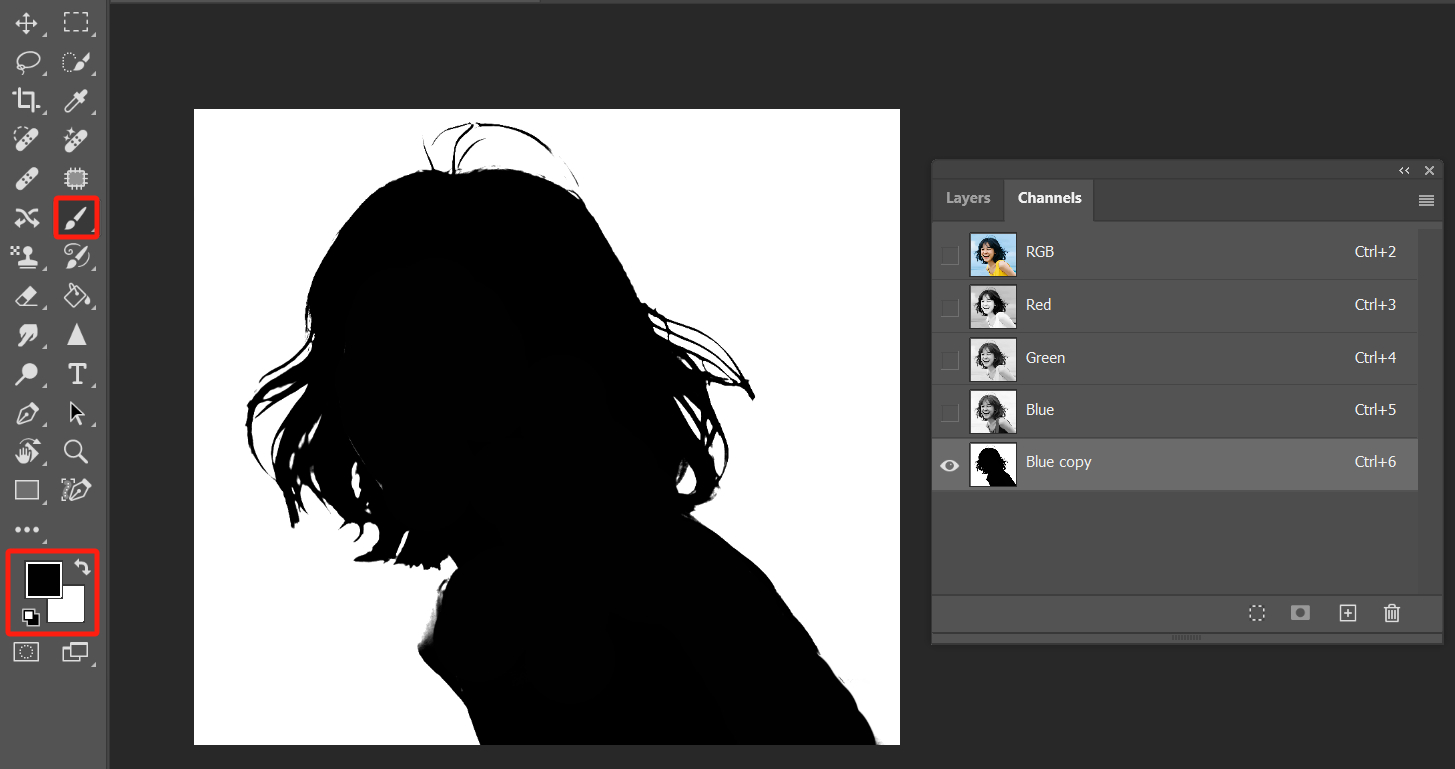This screenshot has height=769, width=1455.
Task: Select the Horizontal Type tool
Action: click(76, 374)
